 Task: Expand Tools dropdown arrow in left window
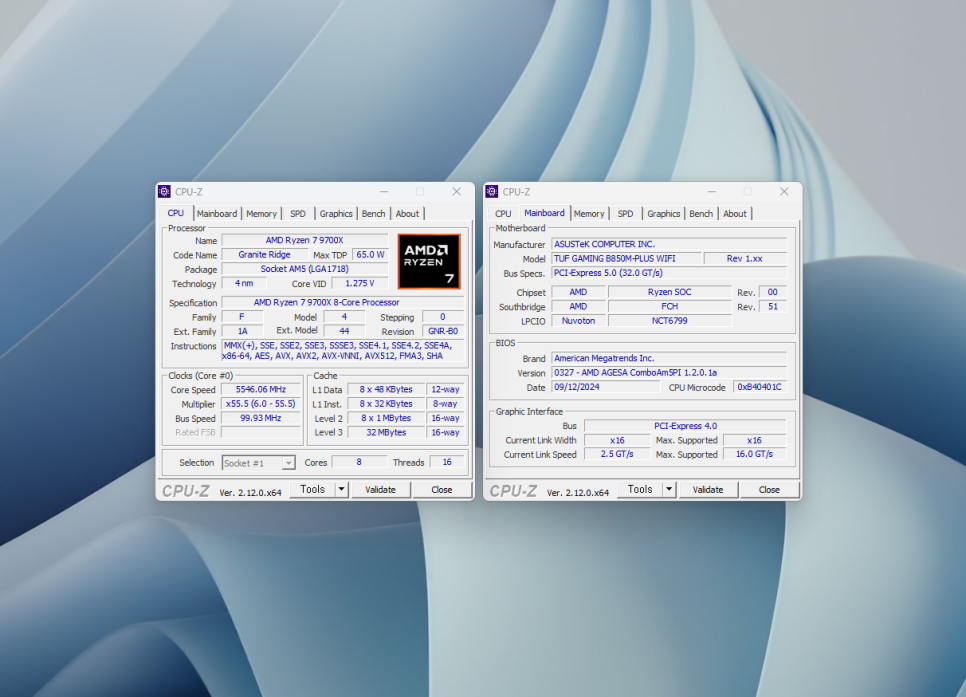342,489
